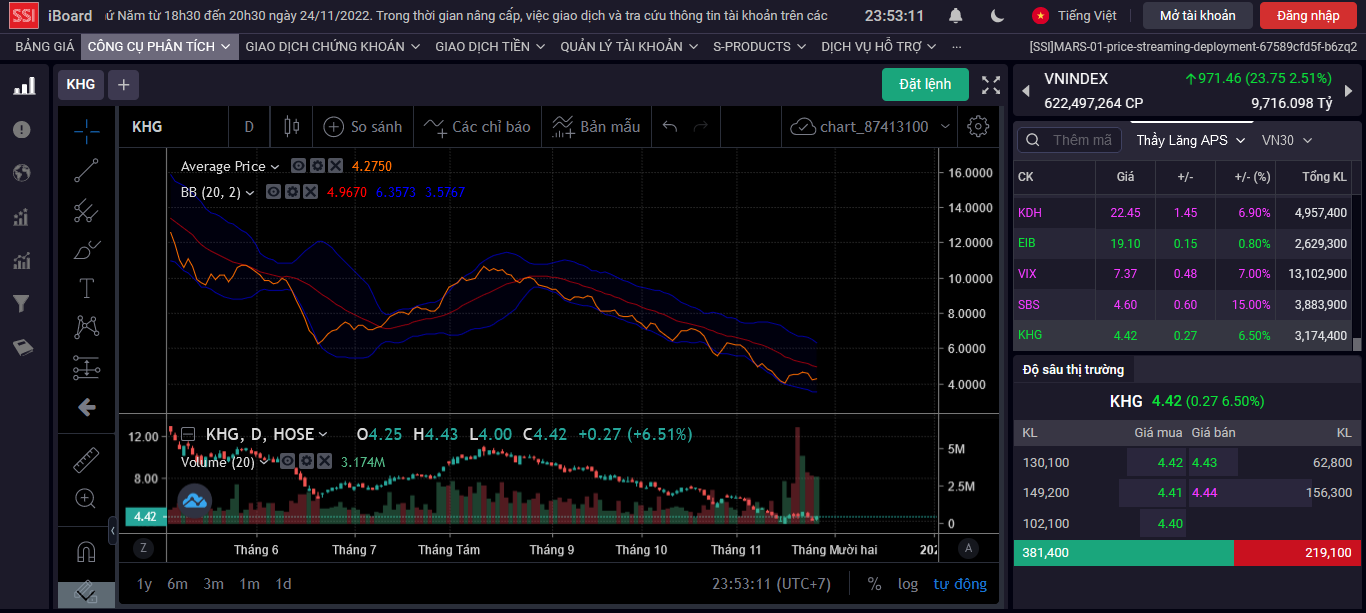The image size is (1366, 613).
Task: Activate the zoom in magnifier tool
Action: (x=87, y=499)
